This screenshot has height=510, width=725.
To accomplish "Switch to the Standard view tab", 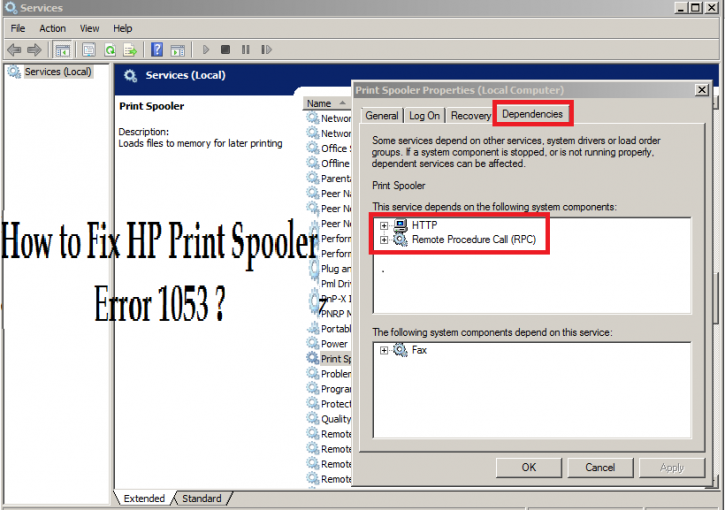I will [202, 498].
